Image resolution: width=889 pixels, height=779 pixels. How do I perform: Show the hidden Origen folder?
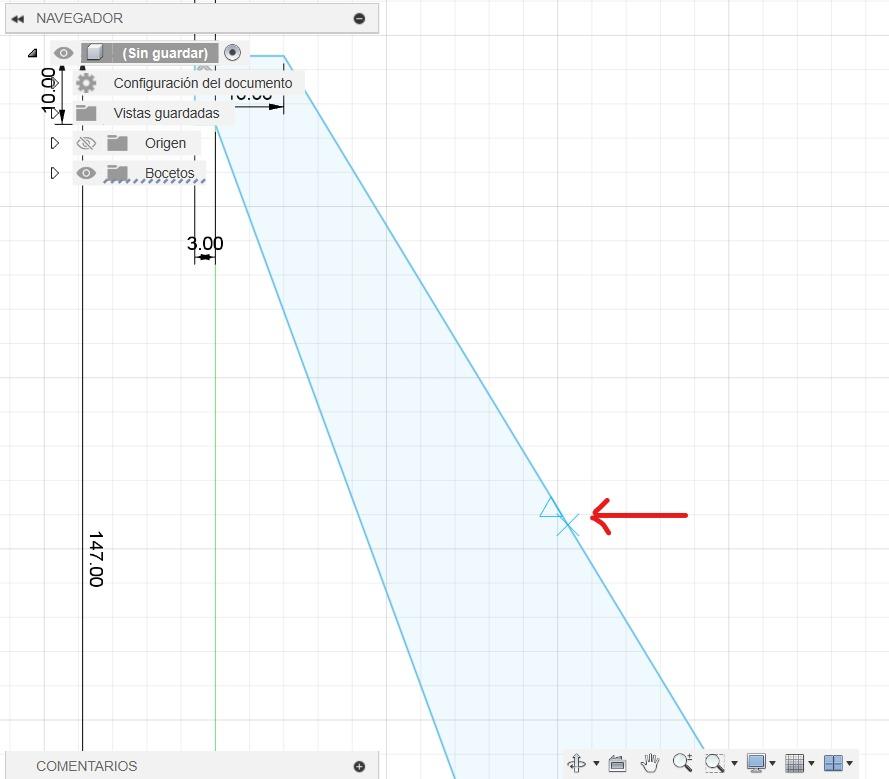pos(86,143)
